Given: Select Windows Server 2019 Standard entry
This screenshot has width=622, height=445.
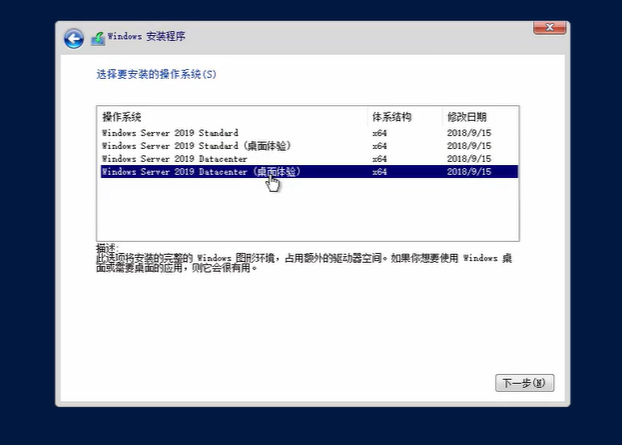Looking at the screenshot, I should click(170, 132).
